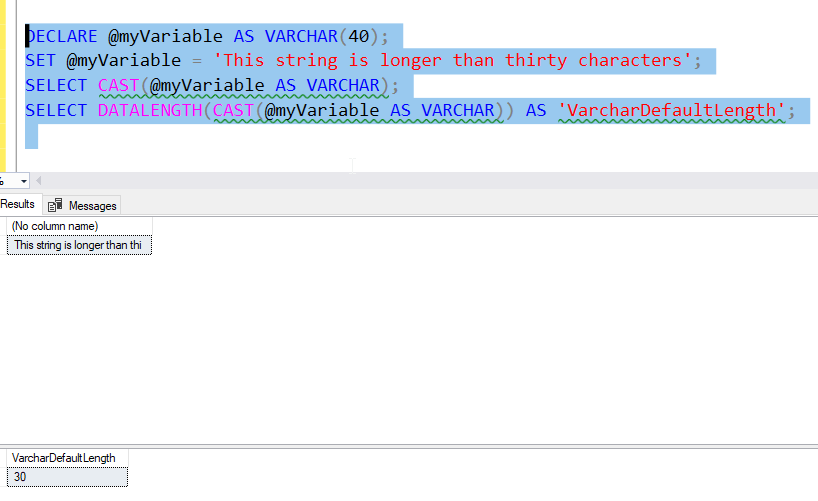
Task: Click the 'VarcharDefaultLength' alias in the query
Action: 670,110
